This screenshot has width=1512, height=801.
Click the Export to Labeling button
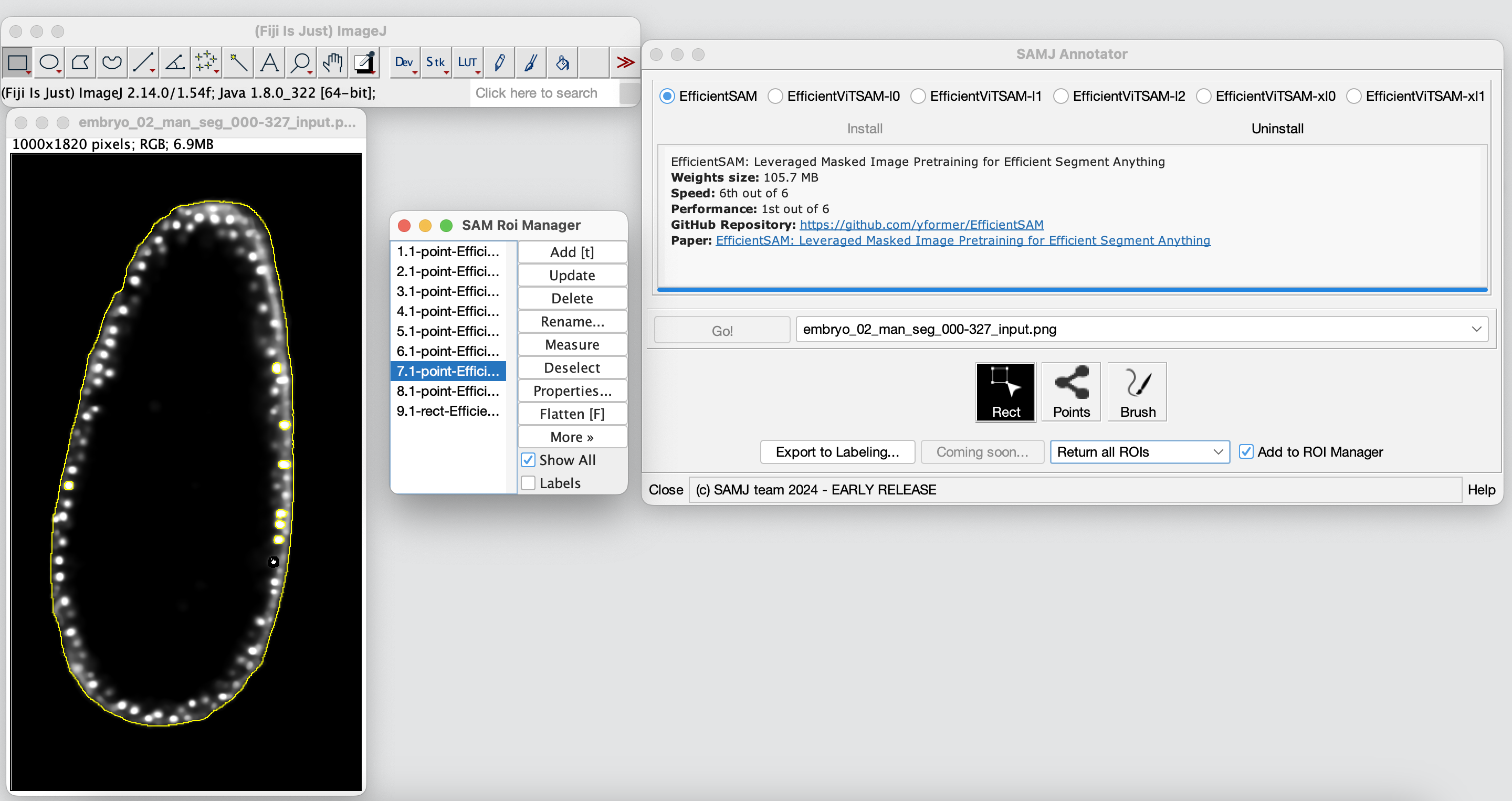tap(837, 452)
